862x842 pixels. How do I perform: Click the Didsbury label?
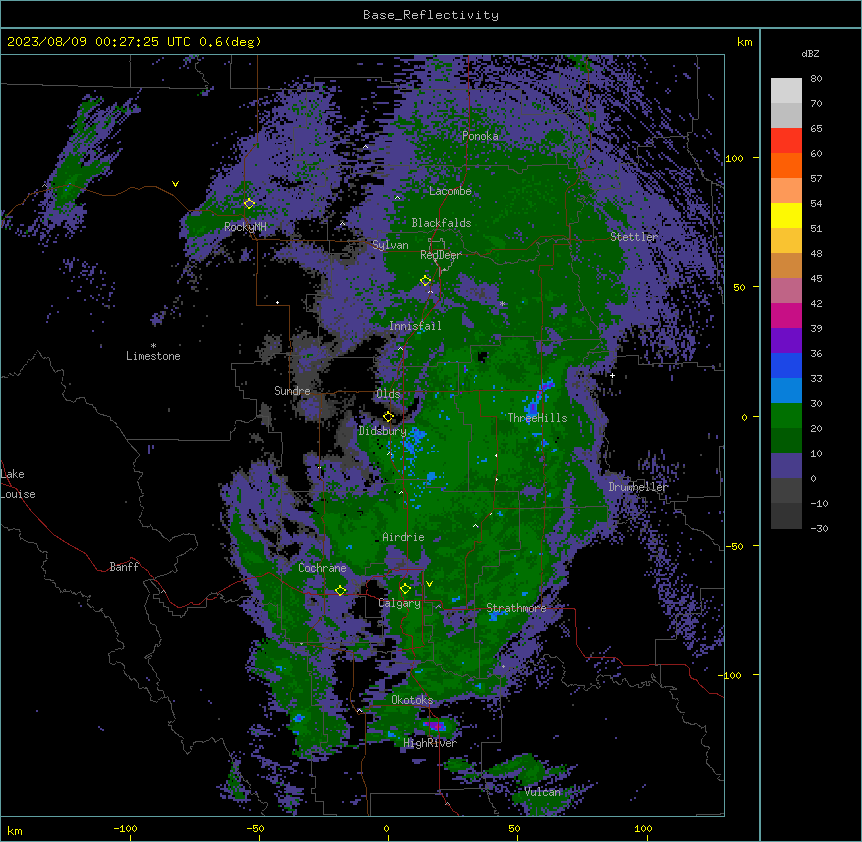click(383, 431)
